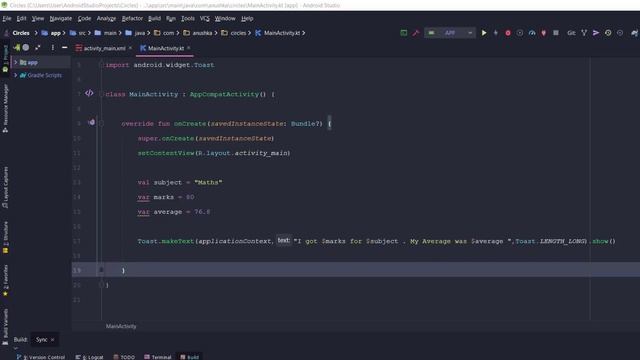Run the app with the green play button
This screenshot has height=360, width=640.
click(484, 33)
